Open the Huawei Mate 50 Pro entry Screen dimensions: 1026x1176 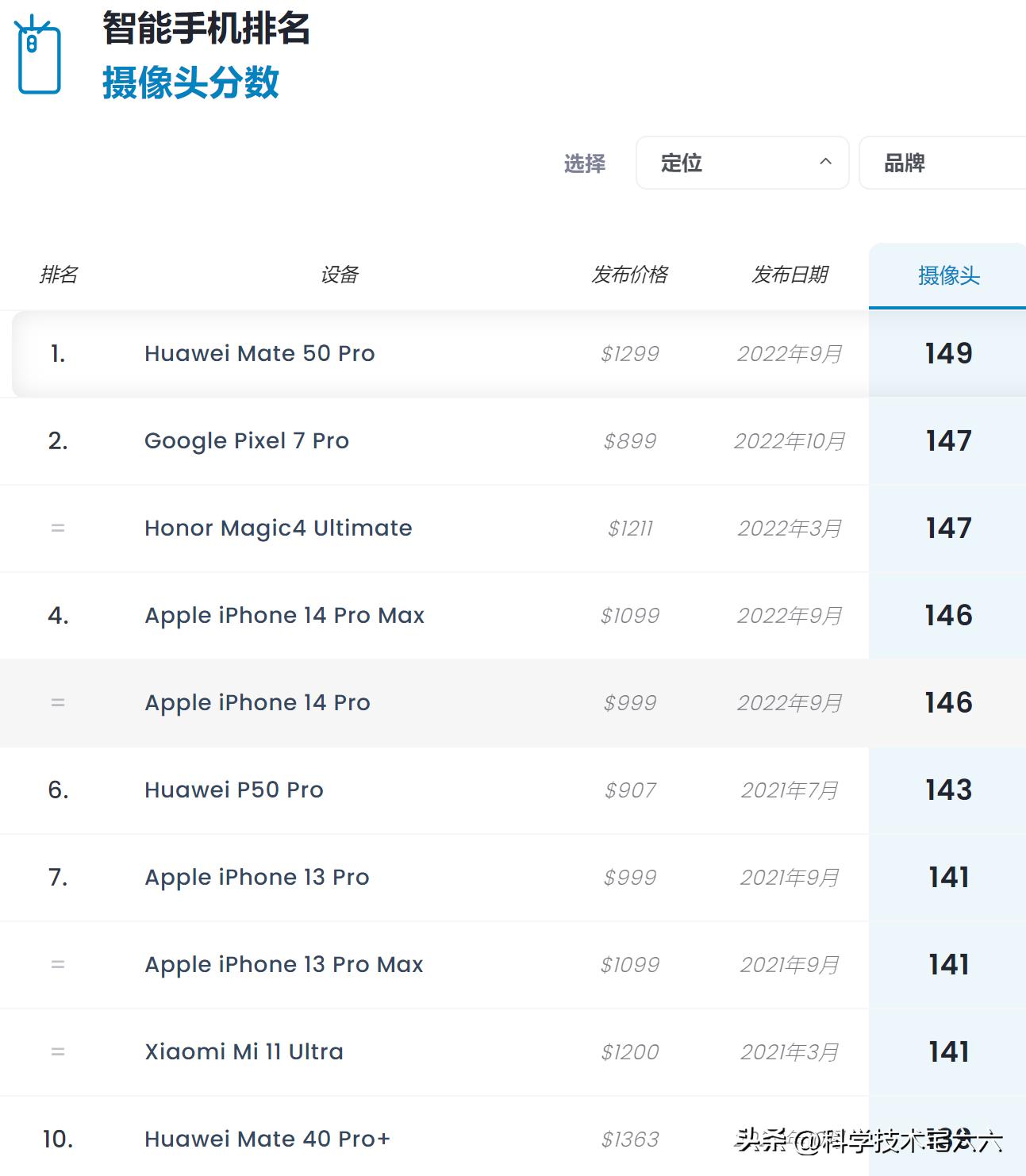click(x=259, y=353)
